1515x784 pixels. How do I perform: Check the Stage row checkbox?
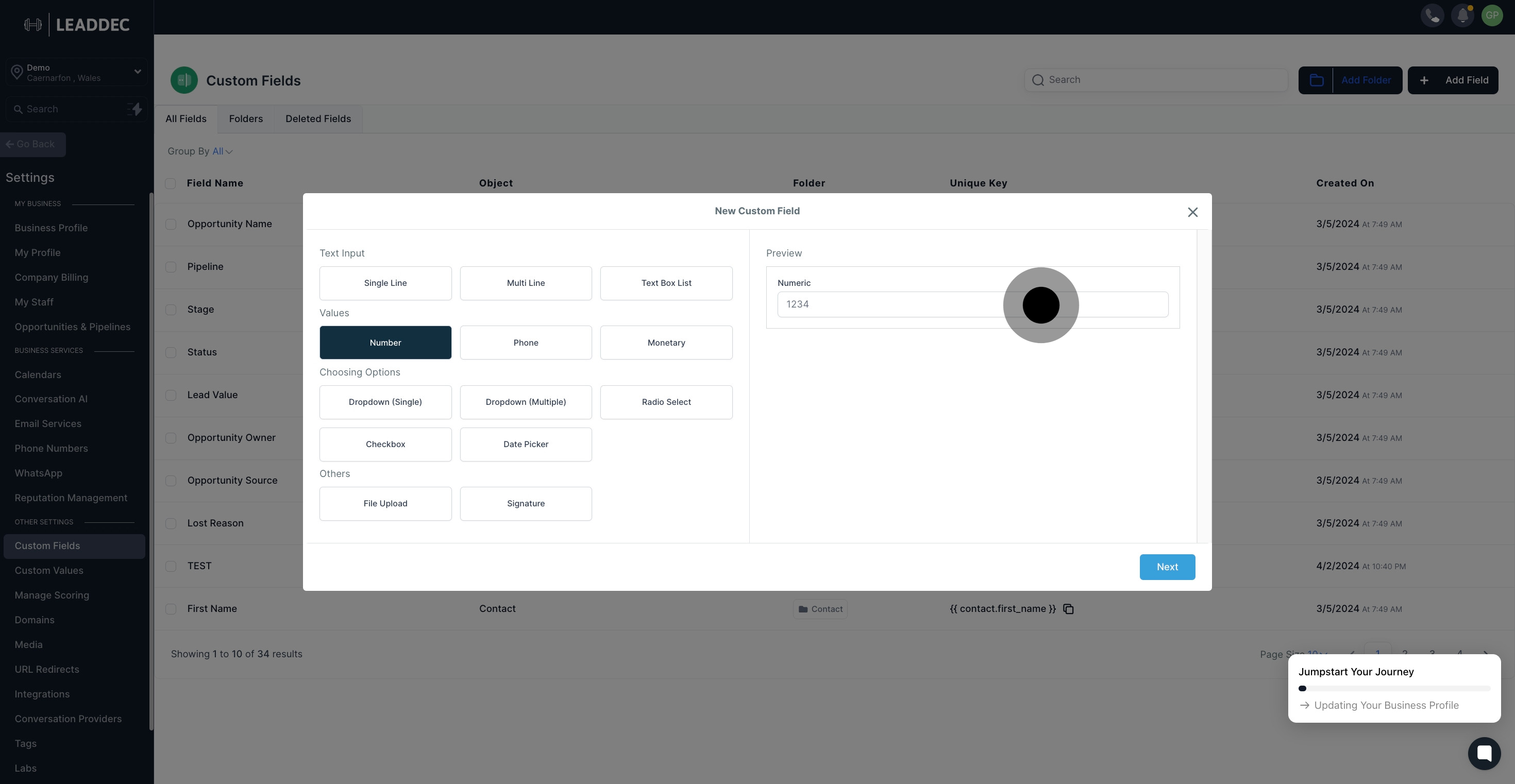point(171,310)
